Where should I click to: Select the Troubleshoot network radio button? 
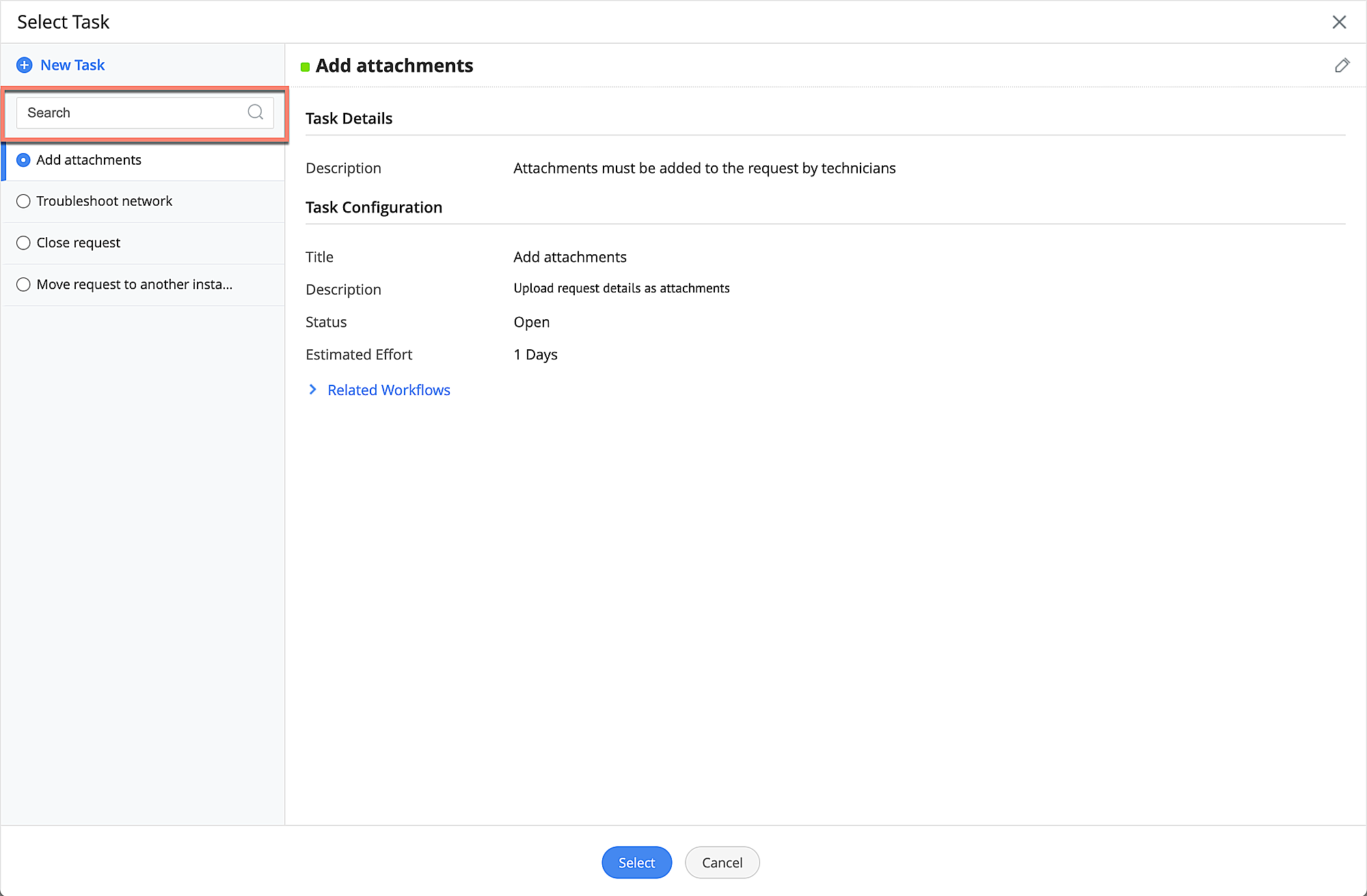click(23, 201)
